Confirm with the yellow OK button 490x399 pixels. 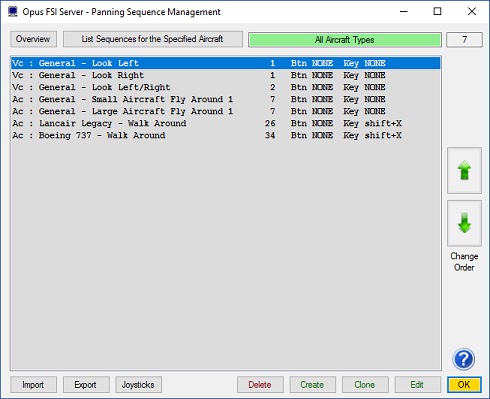(x=464, y=385)
